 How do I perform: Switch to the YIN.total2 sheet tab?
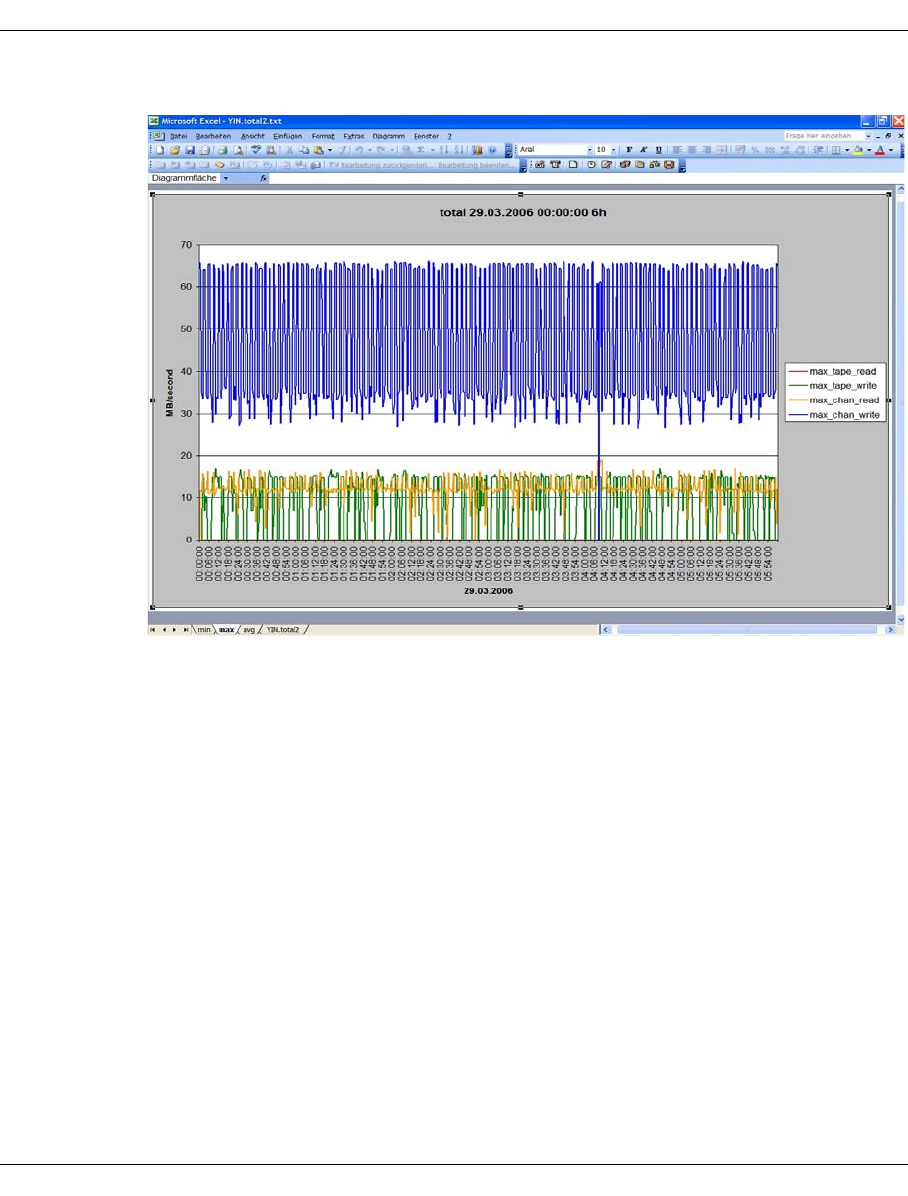tap(283, 629)
